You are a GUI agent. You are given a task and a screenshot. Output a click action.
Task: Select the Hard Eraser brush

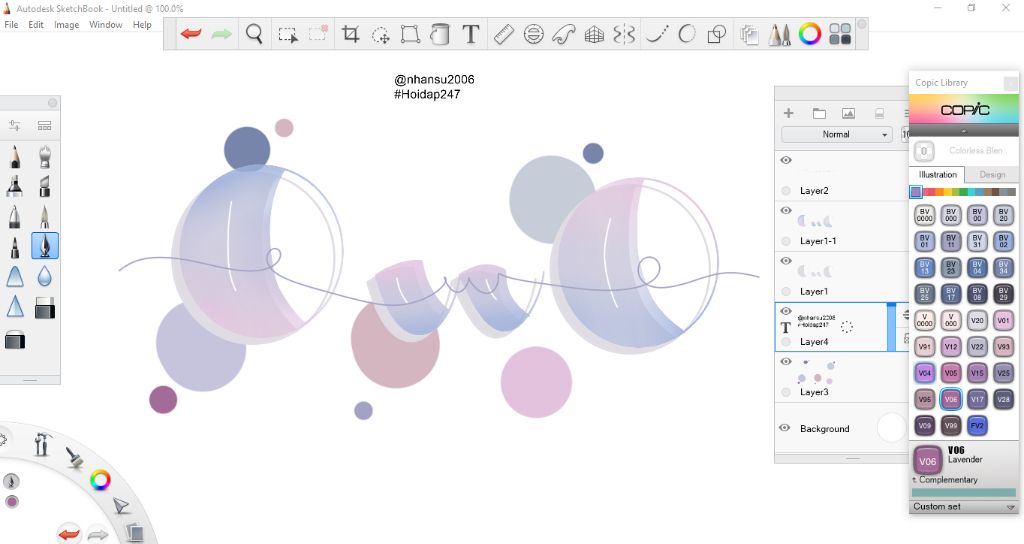pyautogui.click(x=44, y=308)
